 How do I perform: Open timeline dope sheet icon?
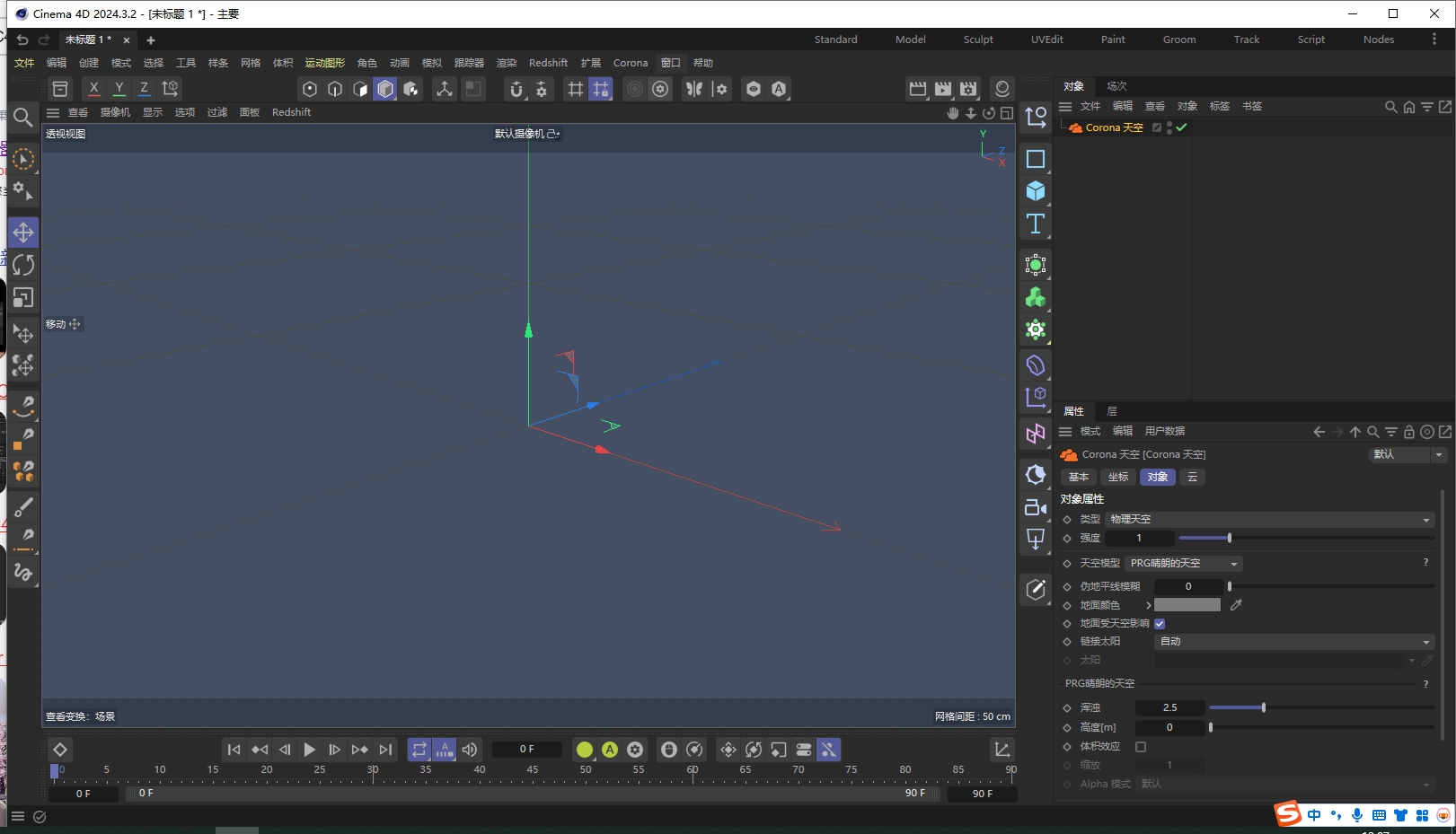point(1002,750)
